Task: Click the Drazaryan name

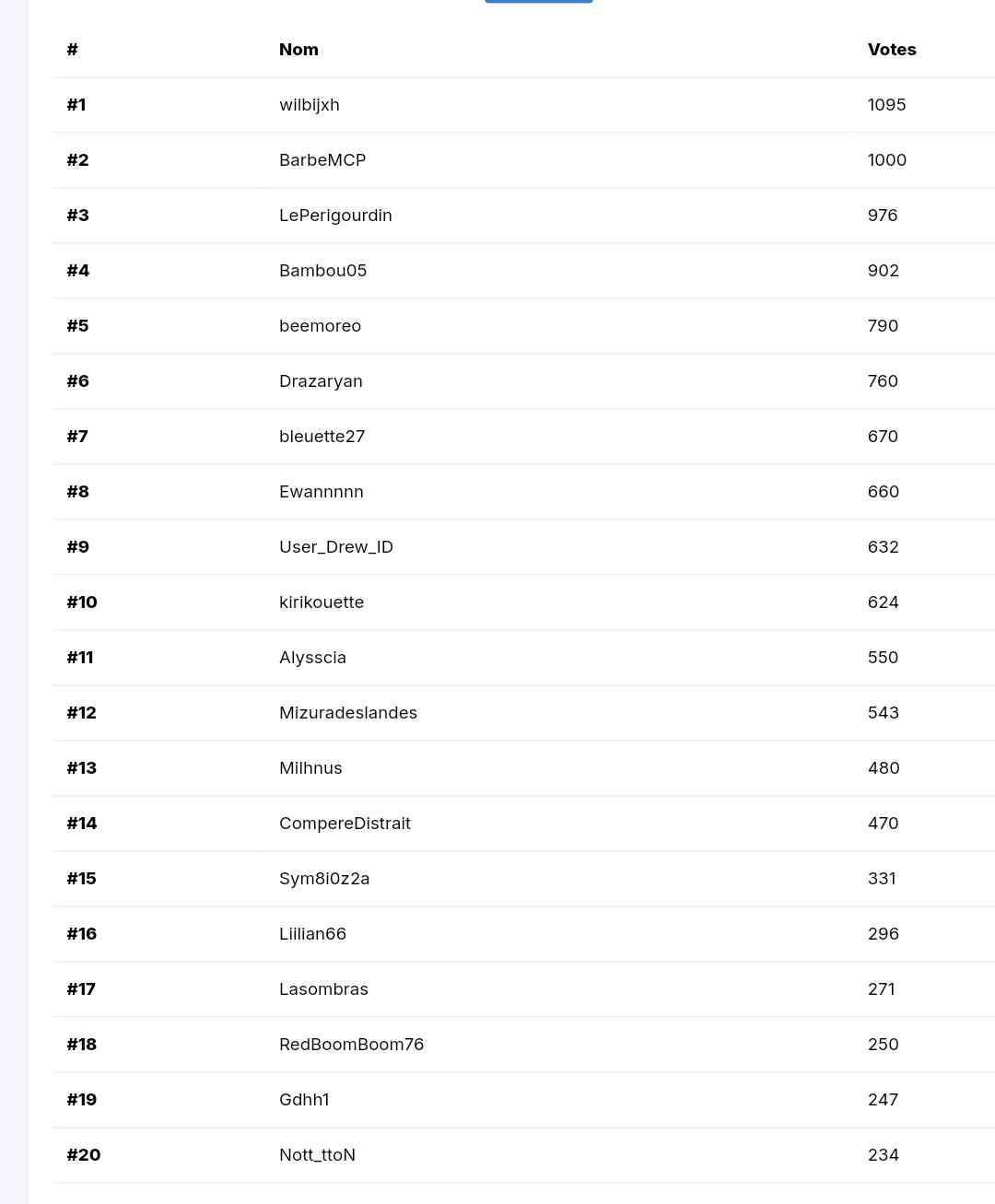Action: 321,381
